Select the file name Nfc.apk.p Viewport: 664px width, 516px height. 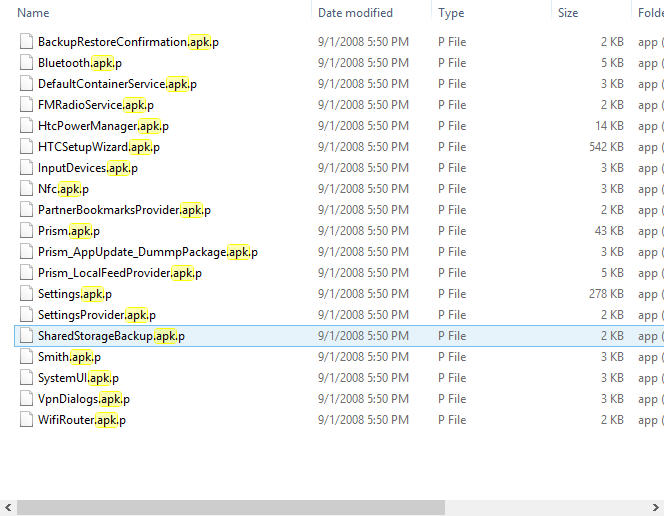tap(63, 189)
